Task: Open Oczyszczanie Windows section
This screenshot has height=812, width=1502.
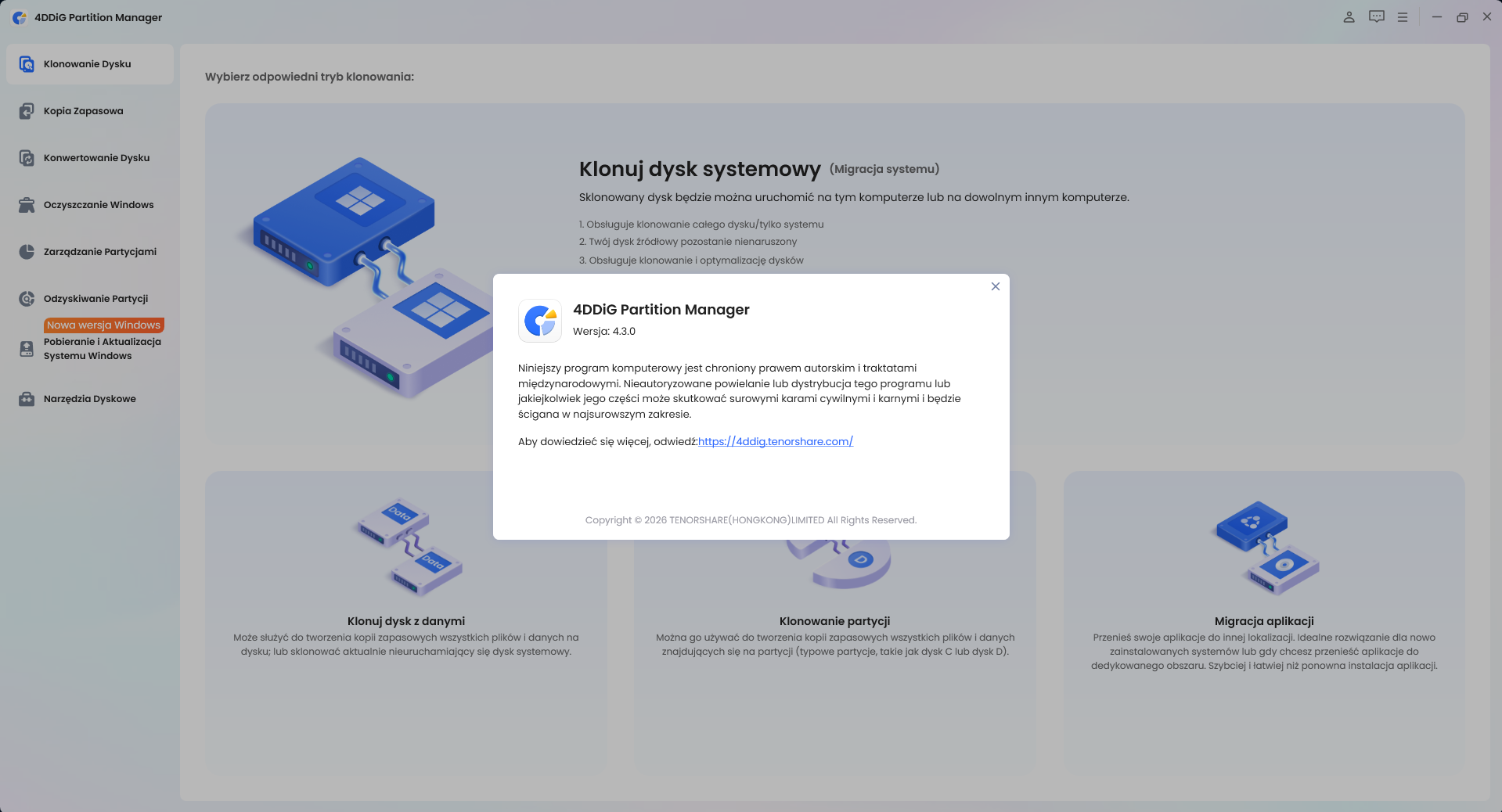Action: click(x=90, y=205)
